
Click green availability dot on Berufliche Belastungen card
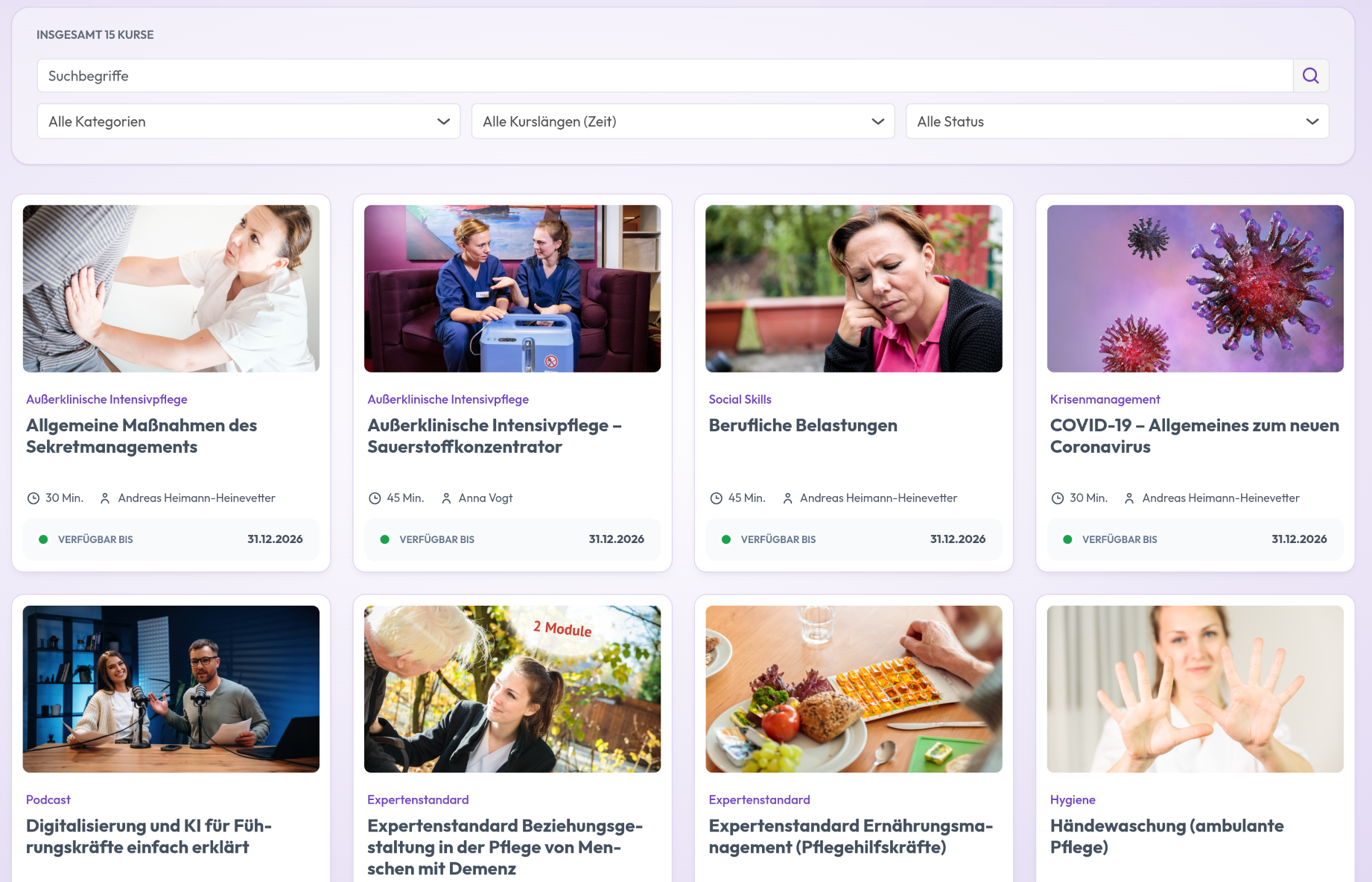click(725, 539)
